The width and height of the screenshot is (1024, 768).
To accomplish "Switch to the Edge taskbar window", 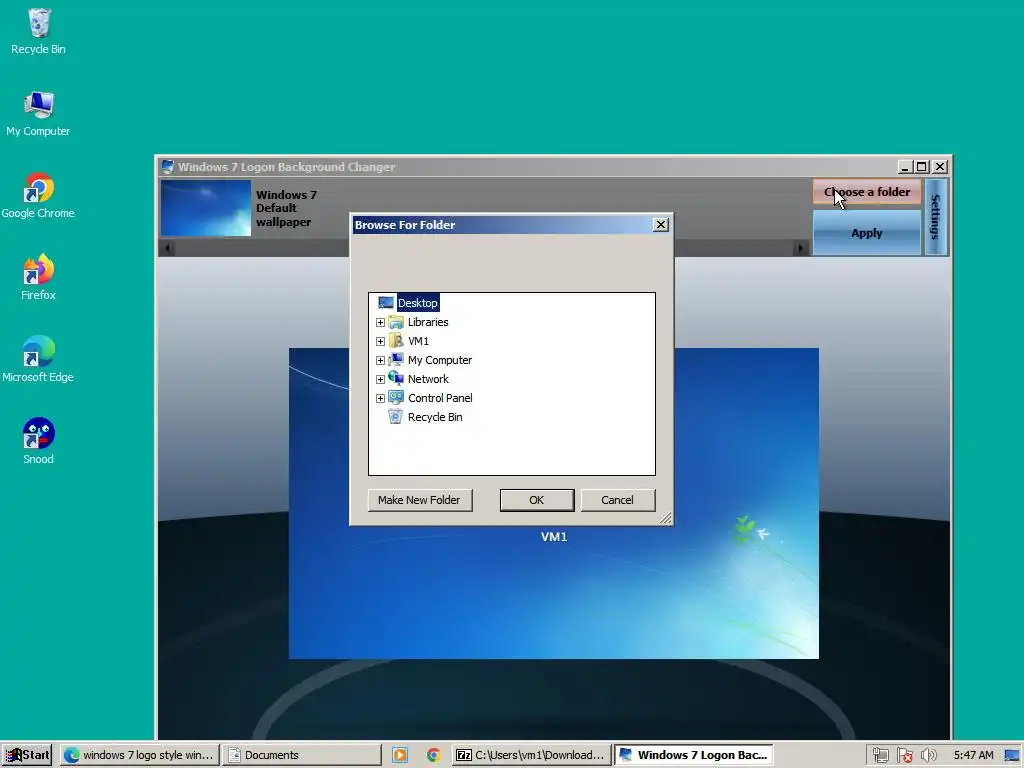I will 140,755.
